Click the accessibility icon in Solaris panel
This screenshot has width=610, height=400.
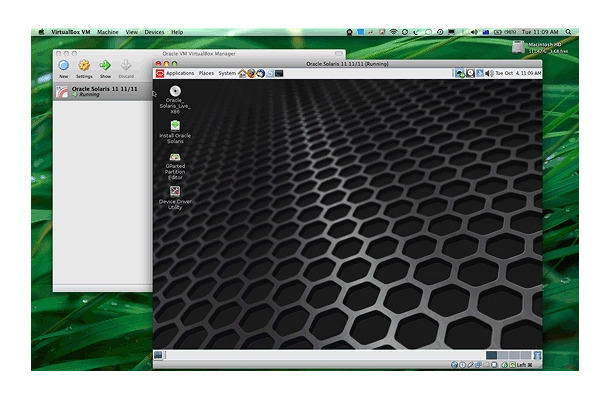(480, 73)
